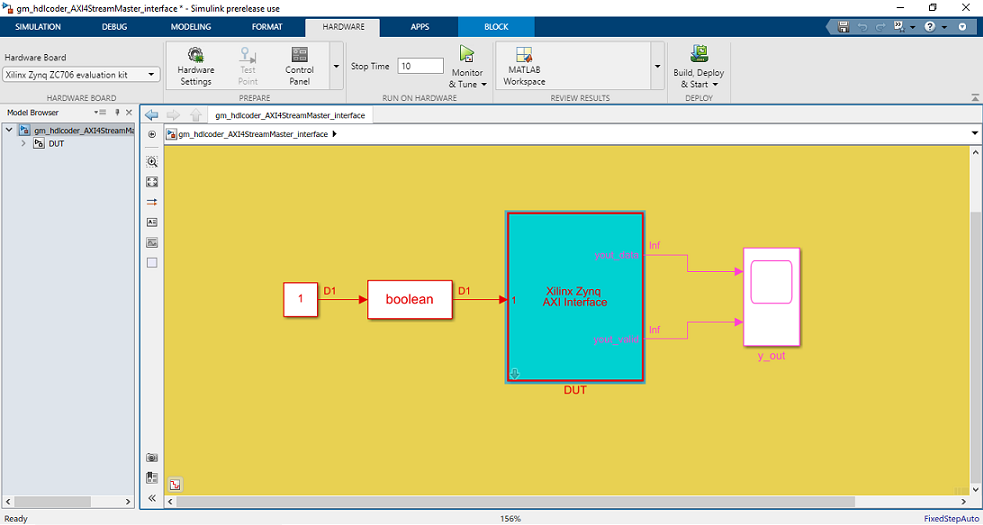Open the Hardware Board dropdown
The image size is (983, 525).
(x=81, y=75)
